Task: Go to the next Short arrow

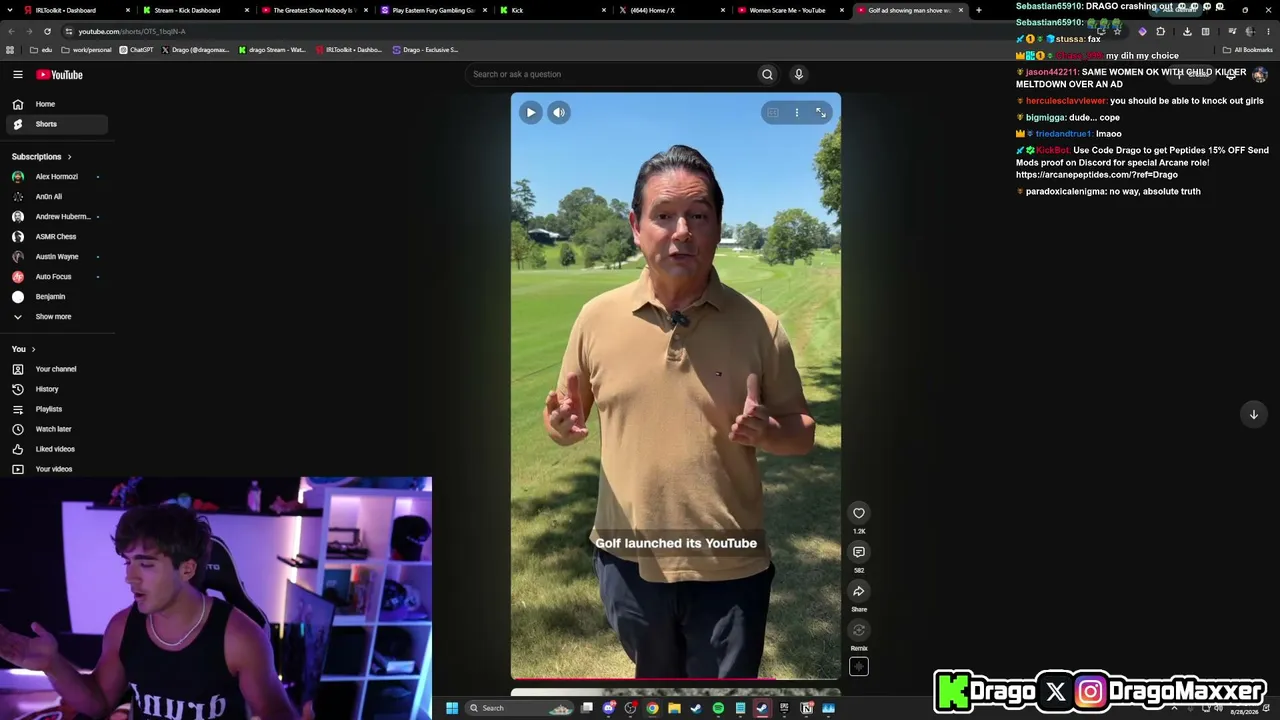Action: [x=1253, y=414]
